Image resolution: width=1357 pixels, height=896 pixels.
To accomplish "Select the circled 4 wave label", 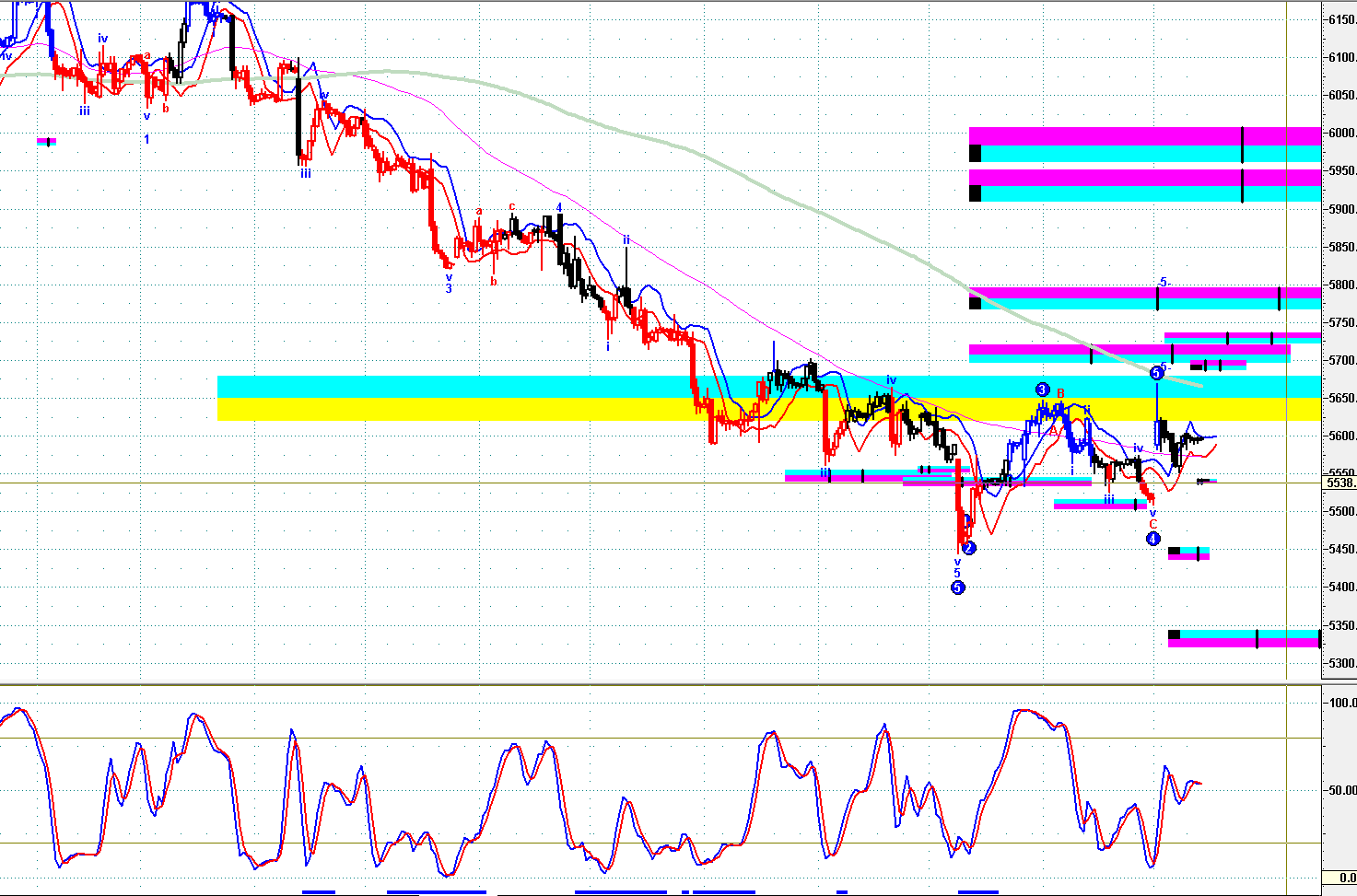I will click(1153, 539).
